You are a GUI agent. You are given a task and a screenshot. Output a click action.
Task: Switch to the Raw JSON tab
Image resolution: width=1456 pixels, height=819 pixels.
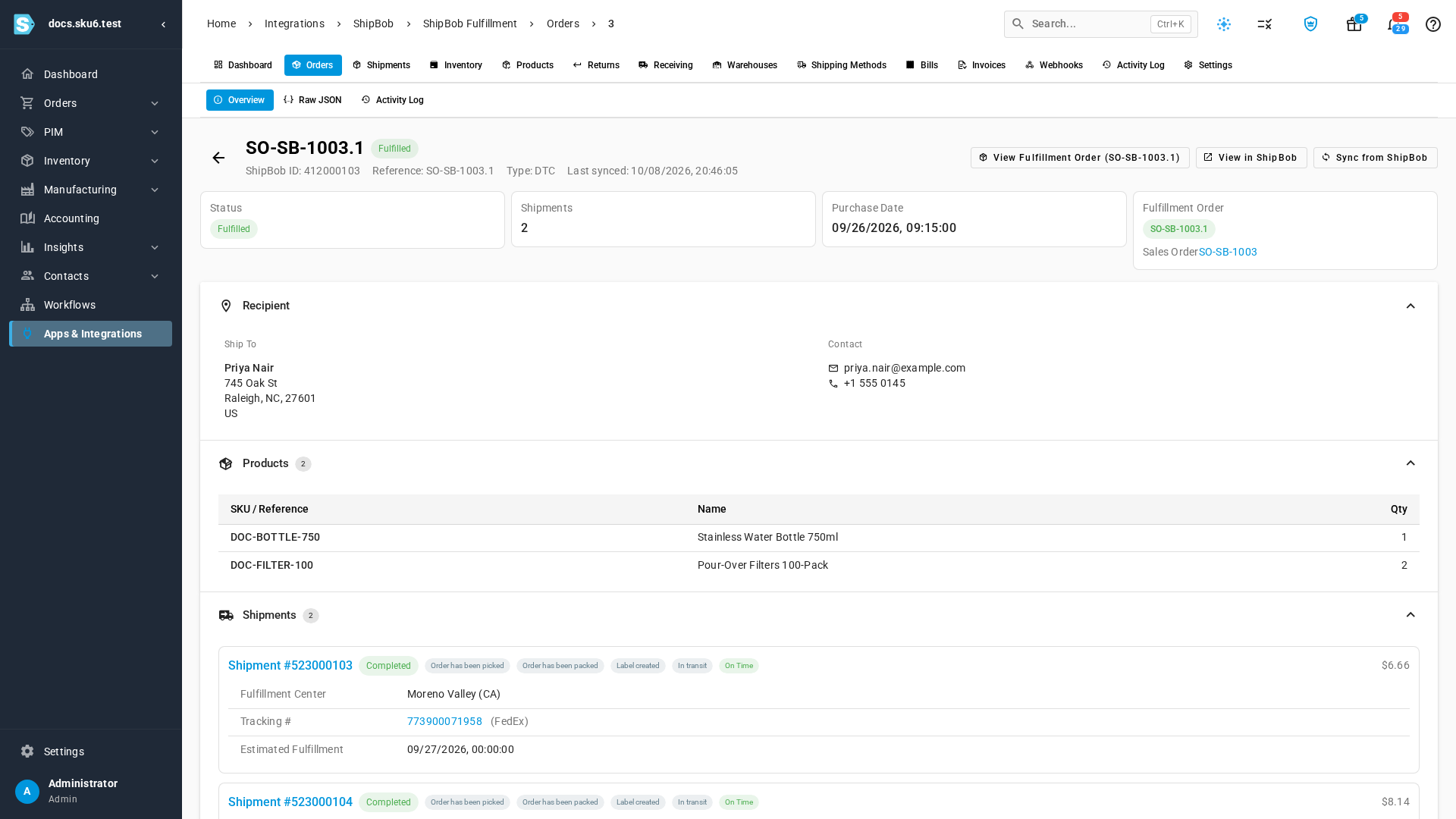(312, 100)
